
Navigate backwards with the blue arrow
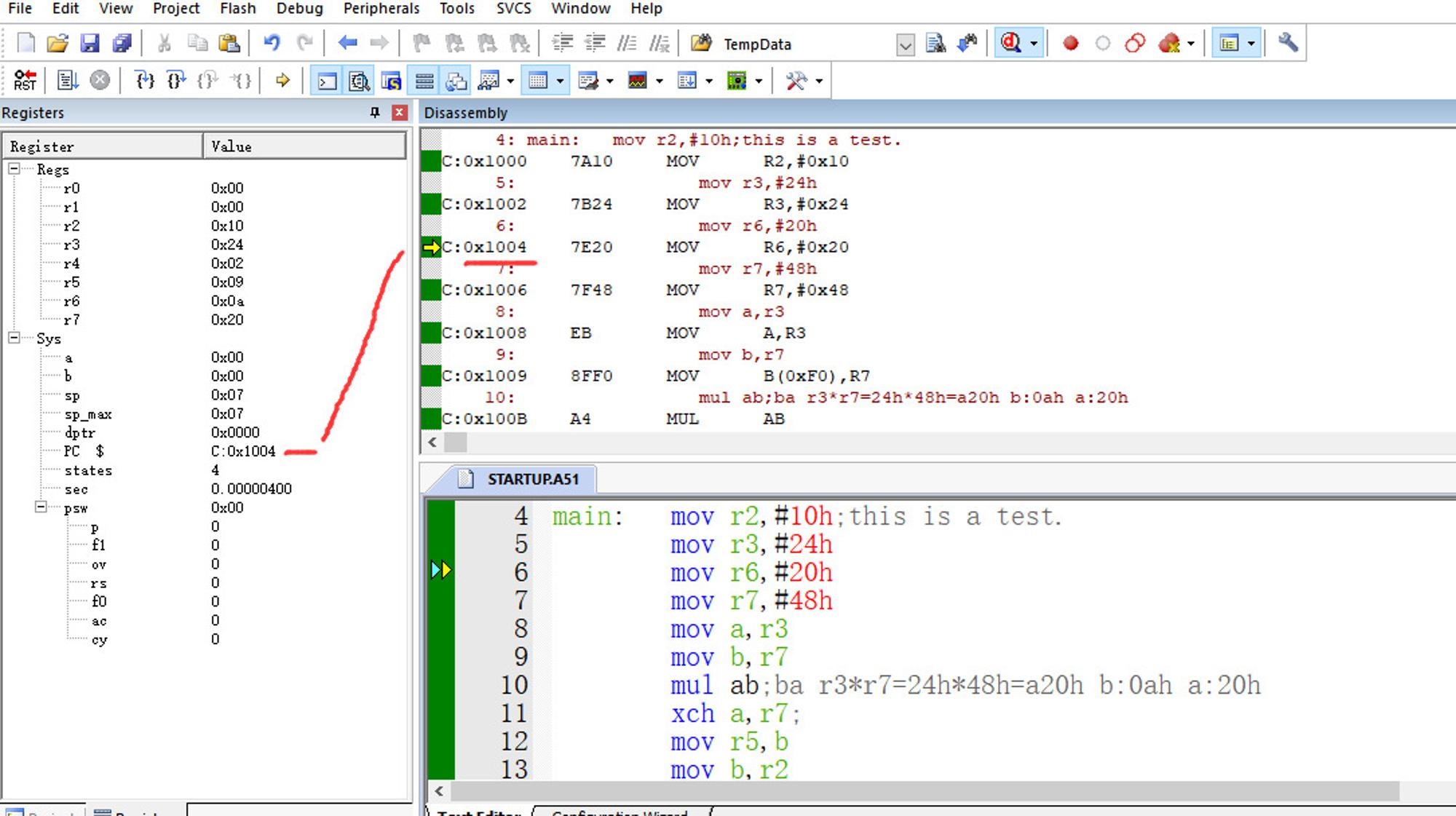pos(347,44)
